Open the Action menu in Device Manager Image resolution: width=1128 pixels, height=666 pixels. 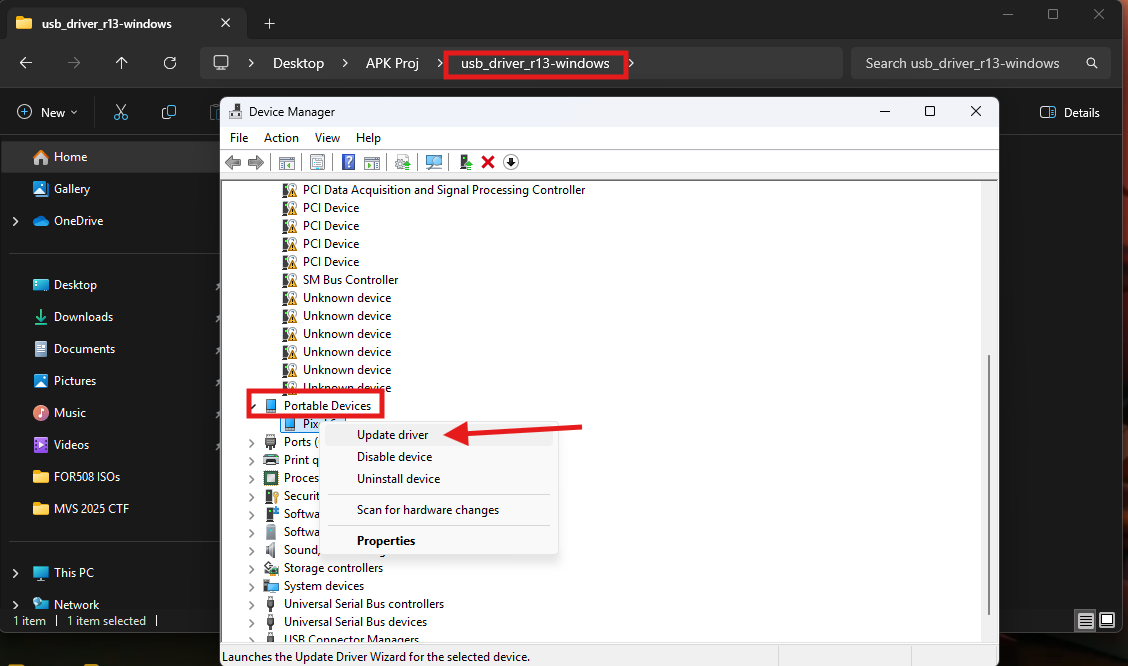click(281, 138)
